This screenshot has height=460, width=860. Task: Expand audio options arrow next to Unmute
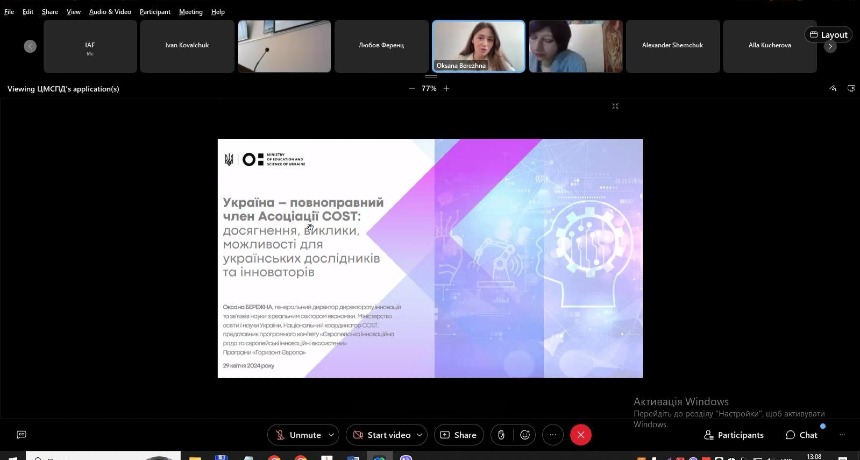point(331,435)
